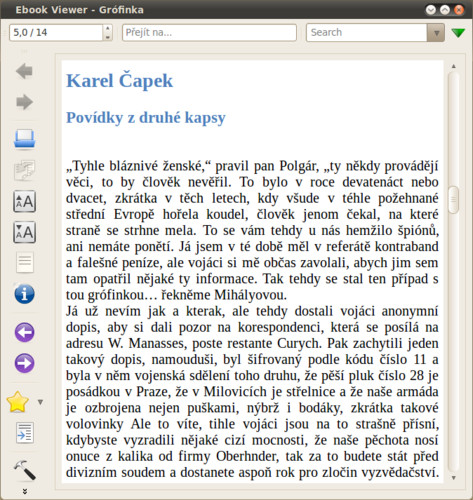473x500 pixels.
Task: Click the scroll up arrow of scrollbar
Action: pyautogui.click(x=453, y=66)
